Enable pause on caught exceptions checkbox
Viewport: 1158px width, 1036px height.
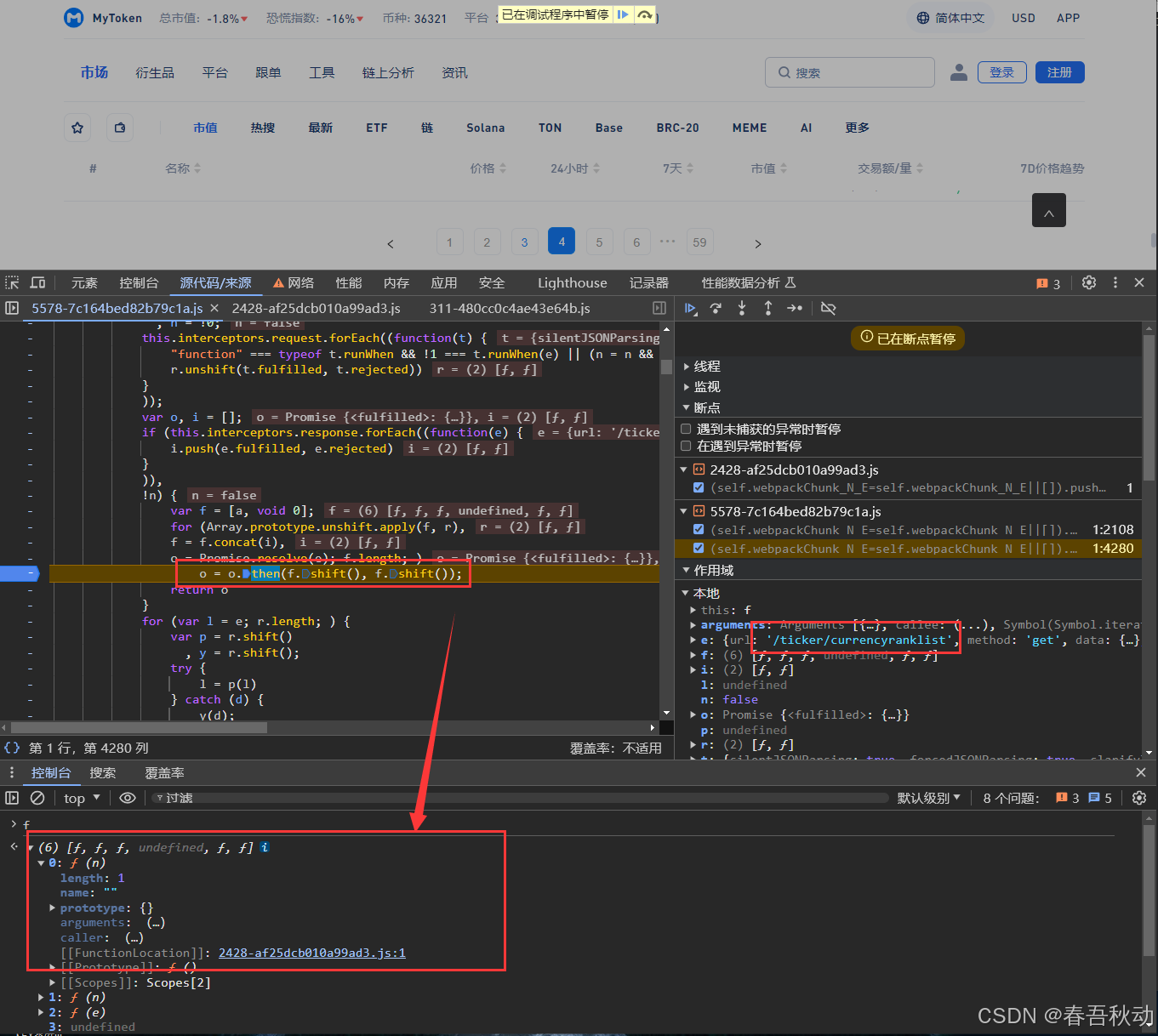point(686,446)
